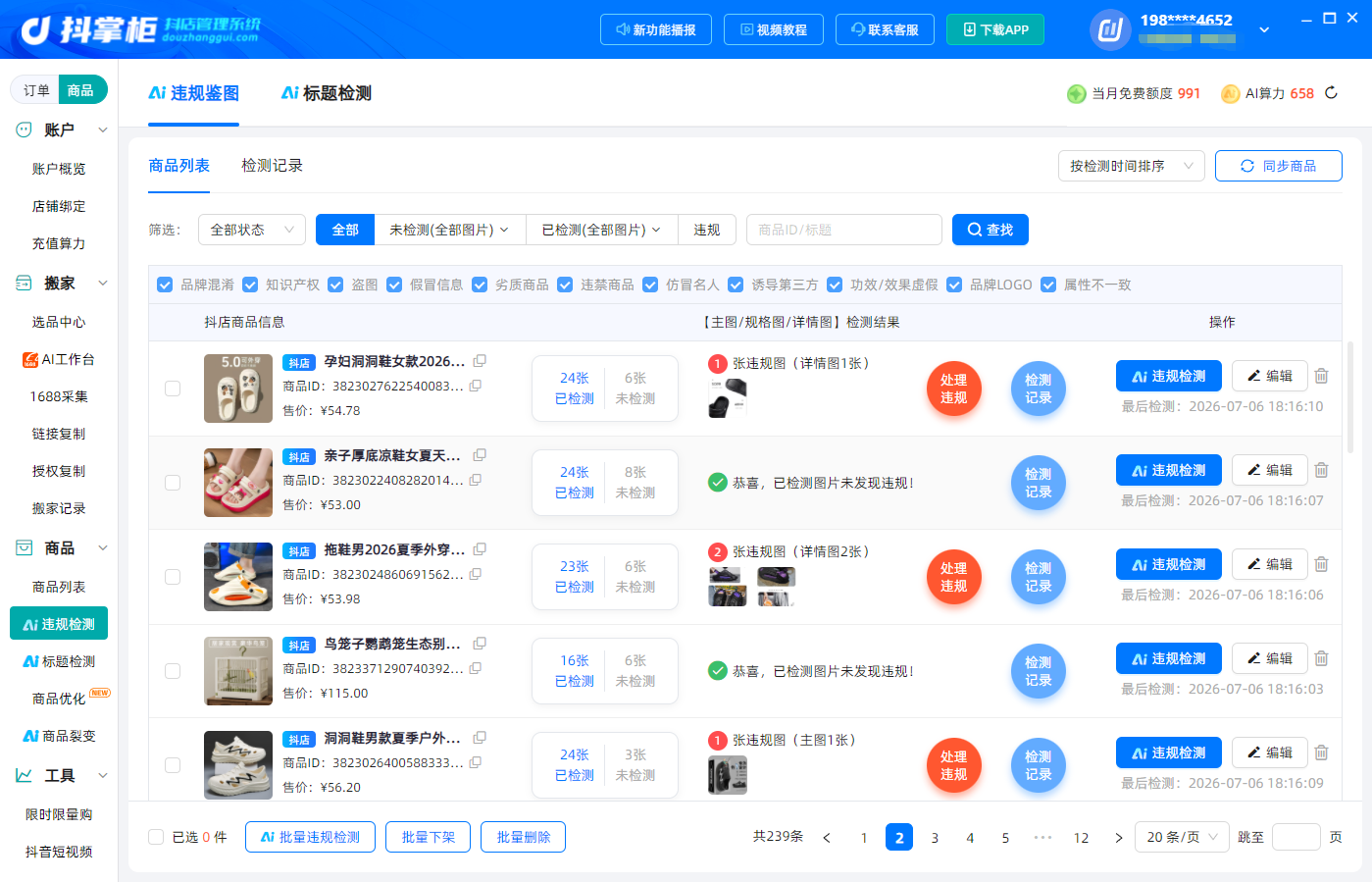Screen dimensions: 1372x882
Task: Switch to the Ai 标题检测 tab
Action: point(326,93)
